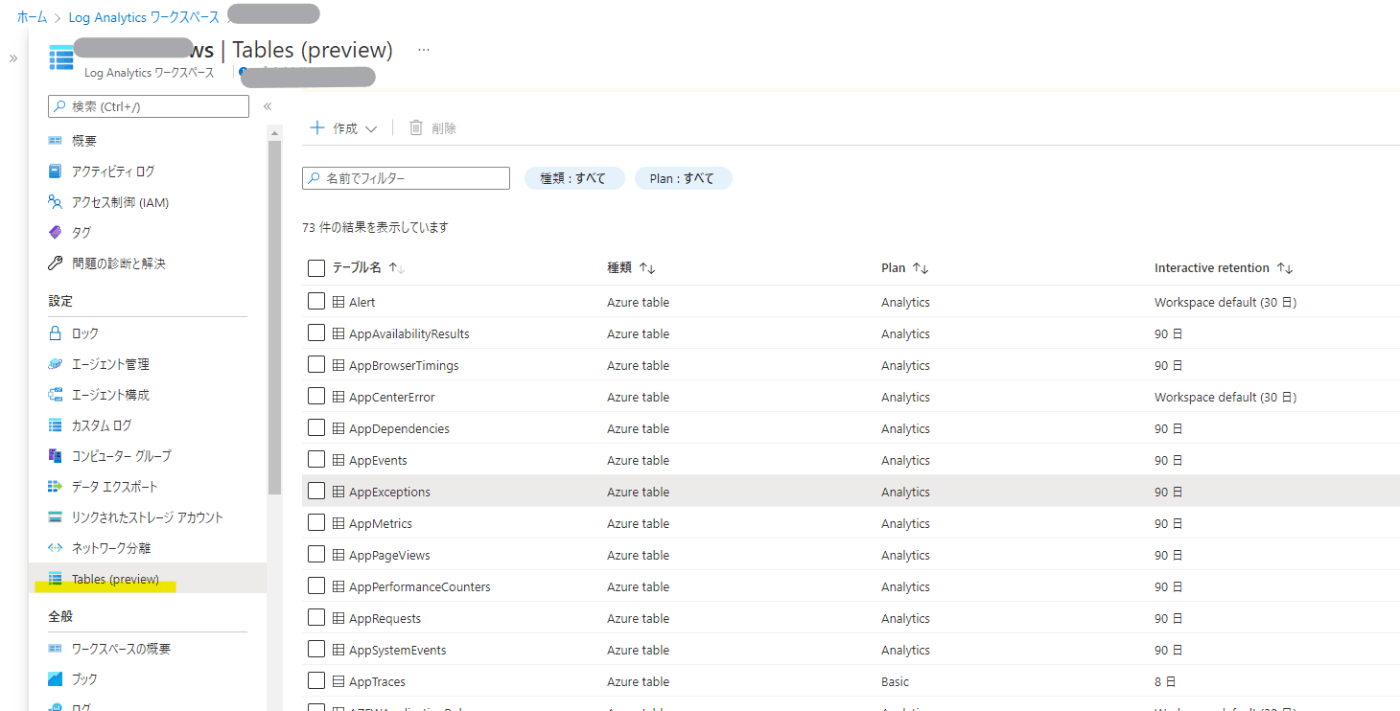
Task: Open the 作成 dropdown chevron
Action: point(371,129)
